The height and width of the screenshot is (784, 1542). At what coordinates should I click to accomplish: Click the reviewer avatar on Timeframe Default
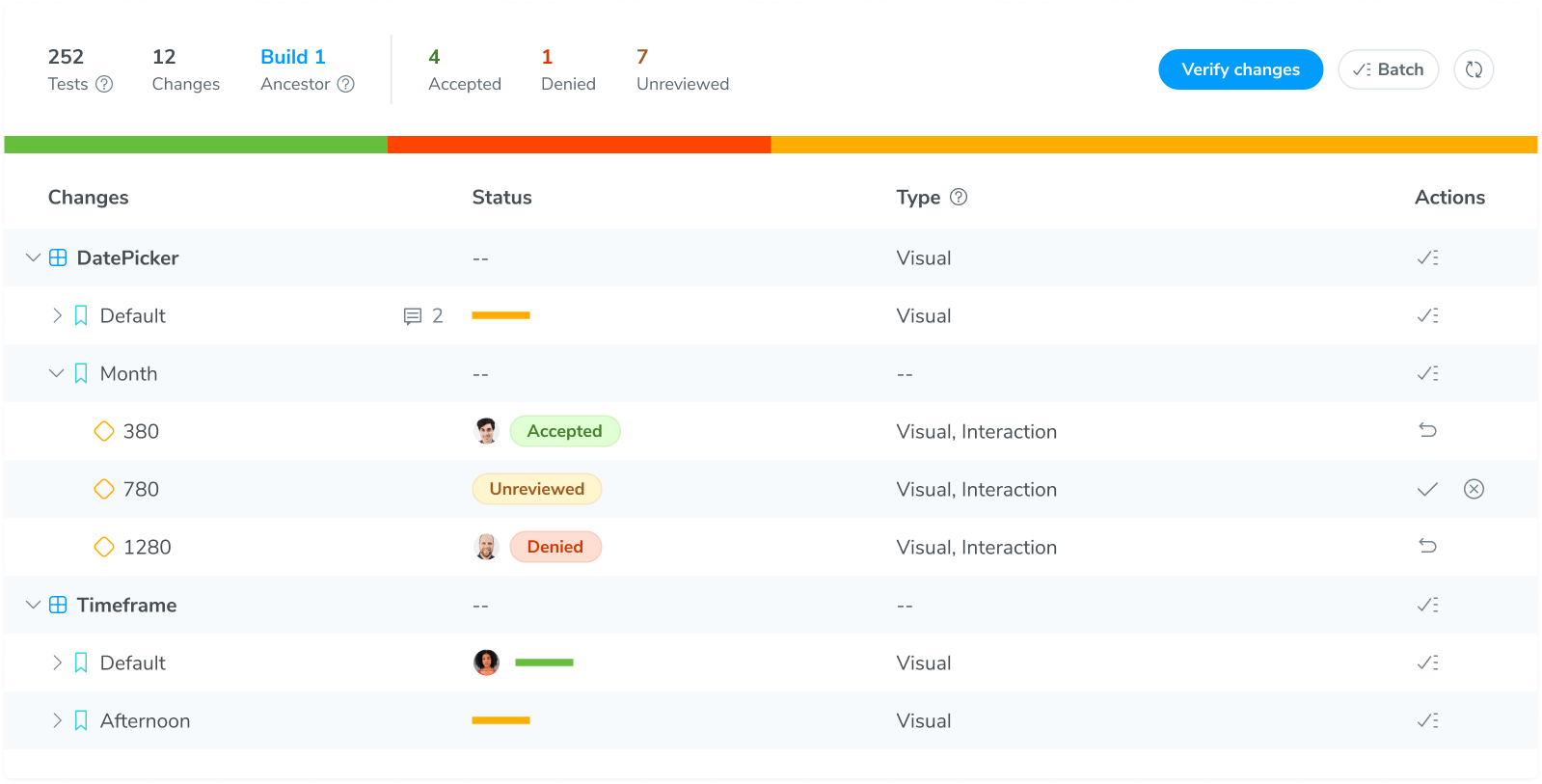click(x=486, y=662)
